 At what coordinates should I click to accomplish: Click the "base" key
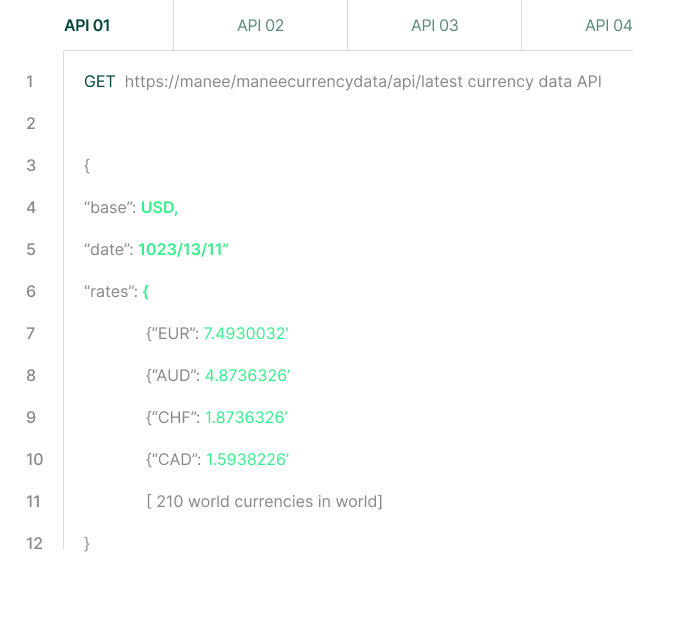(x=109, y=208)
